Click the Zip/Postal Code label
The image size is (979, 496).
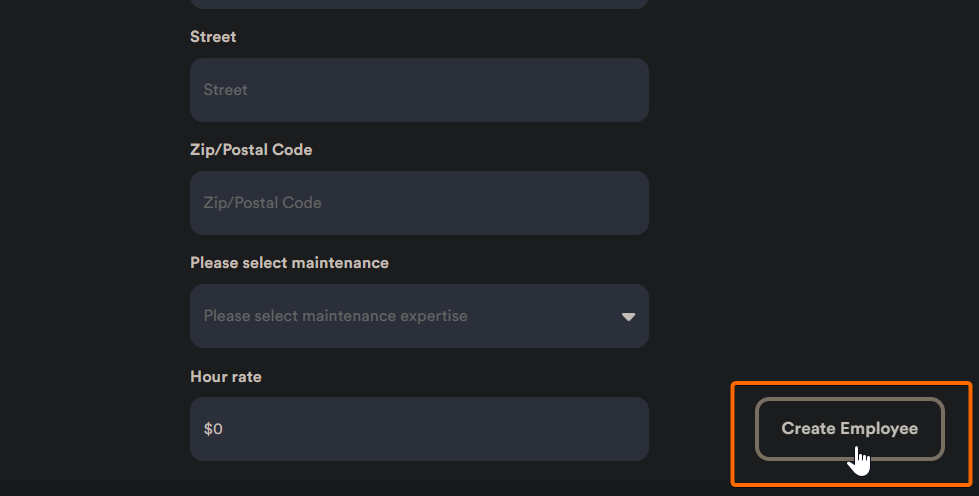pyautogui.click(x=251, y=150)
